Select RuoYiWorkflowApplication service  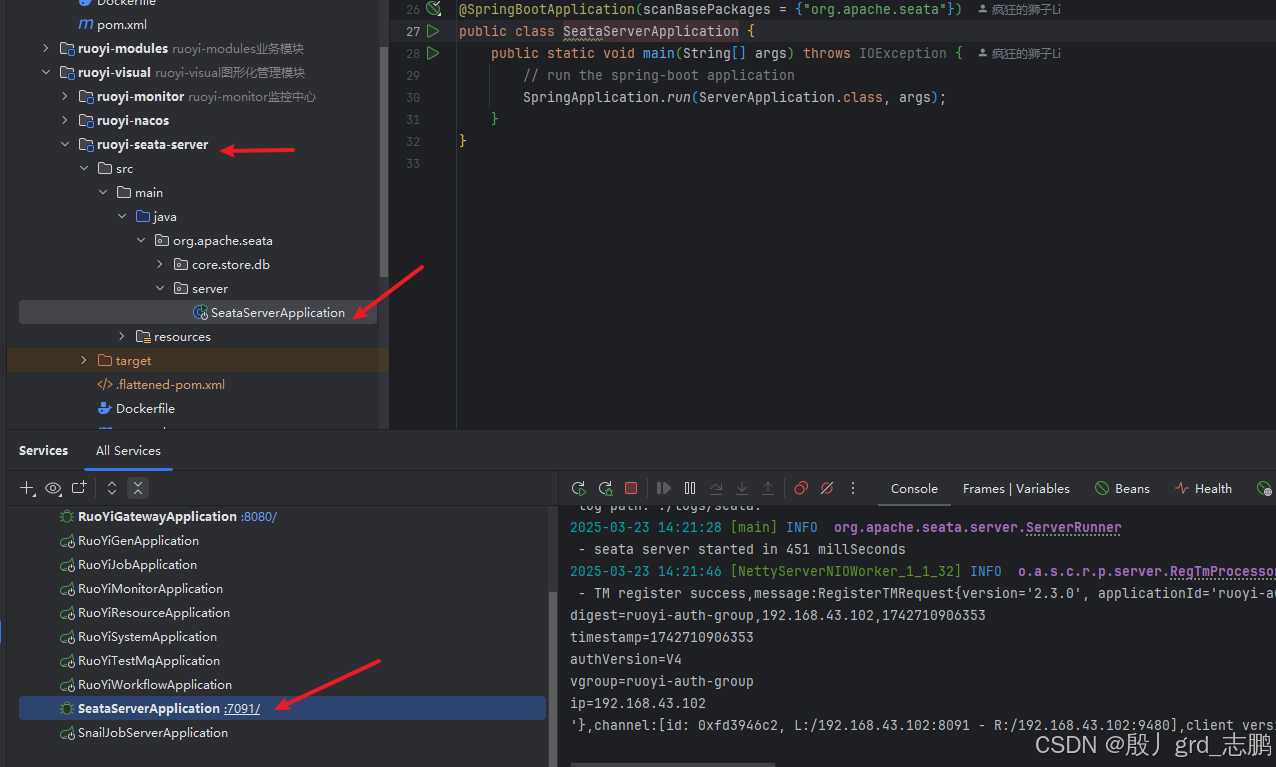(155, 684)
